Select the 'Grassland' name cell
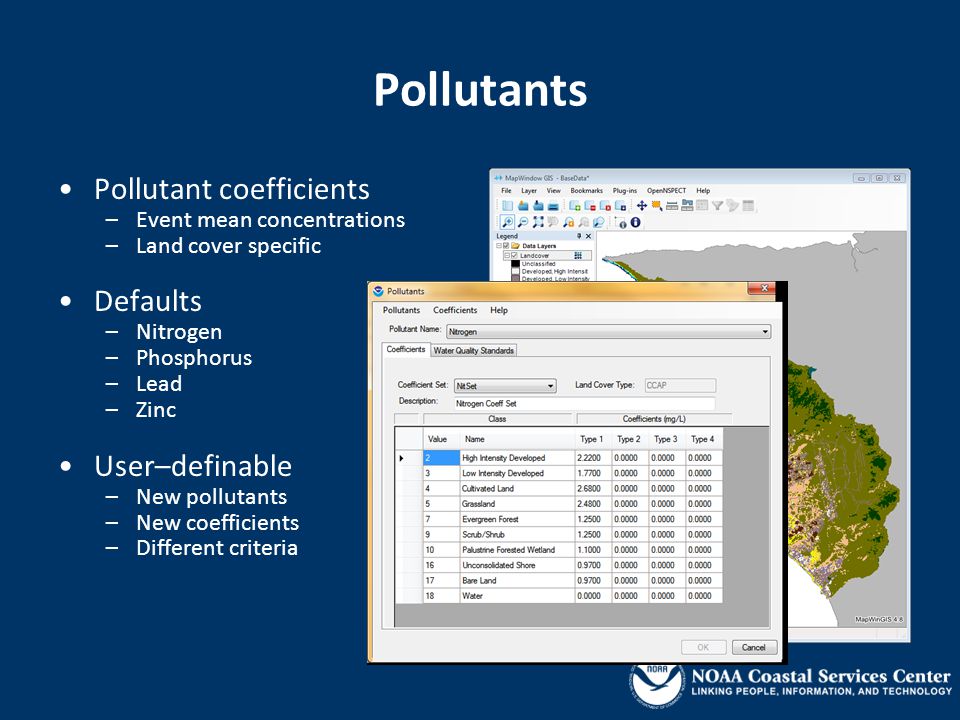Viewport: 960px width, 720px height. click(x=517, y=504)
